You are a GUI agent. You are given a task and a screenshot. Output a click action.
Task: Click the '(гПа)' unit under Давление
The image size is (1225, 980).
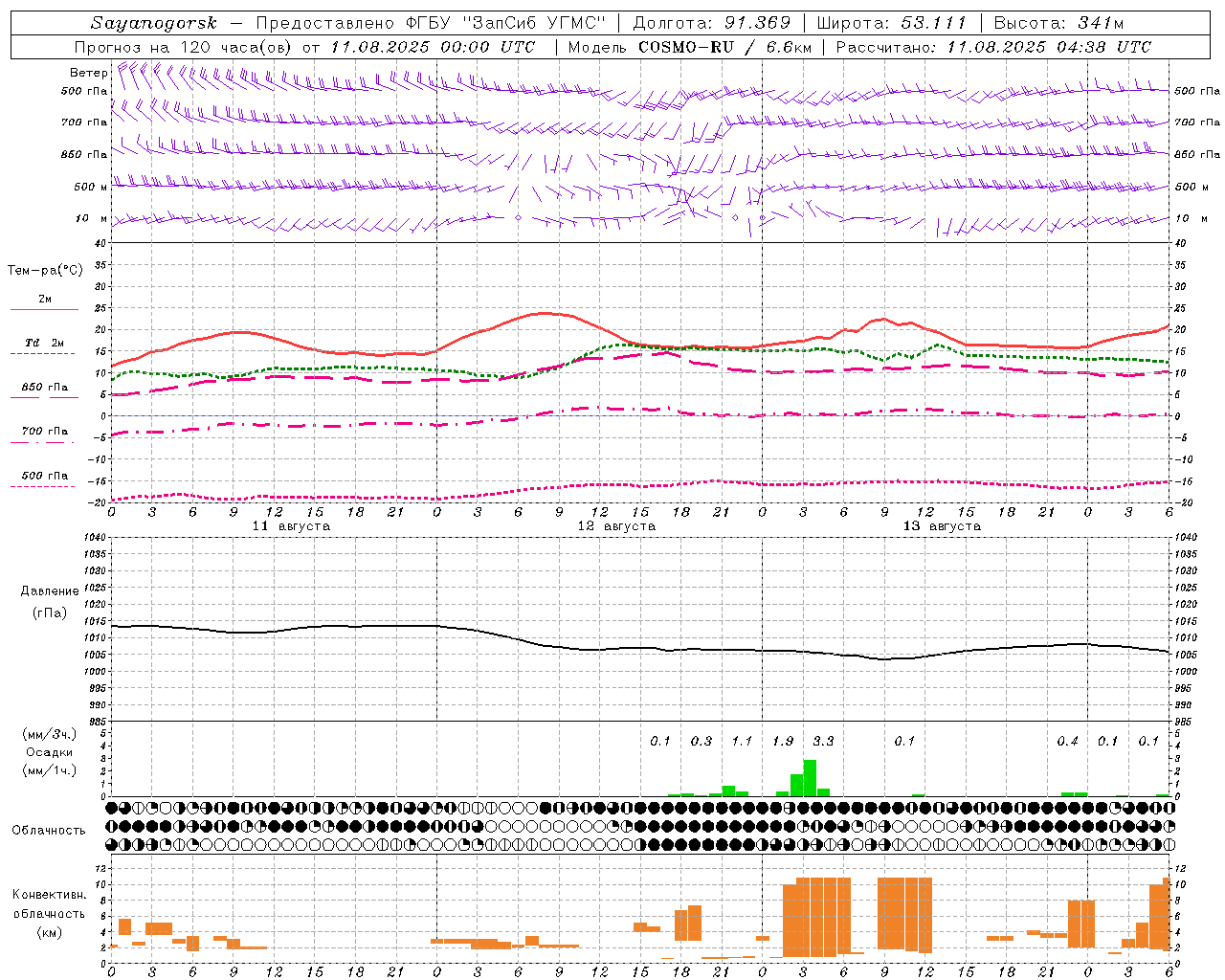click(50, 613)
